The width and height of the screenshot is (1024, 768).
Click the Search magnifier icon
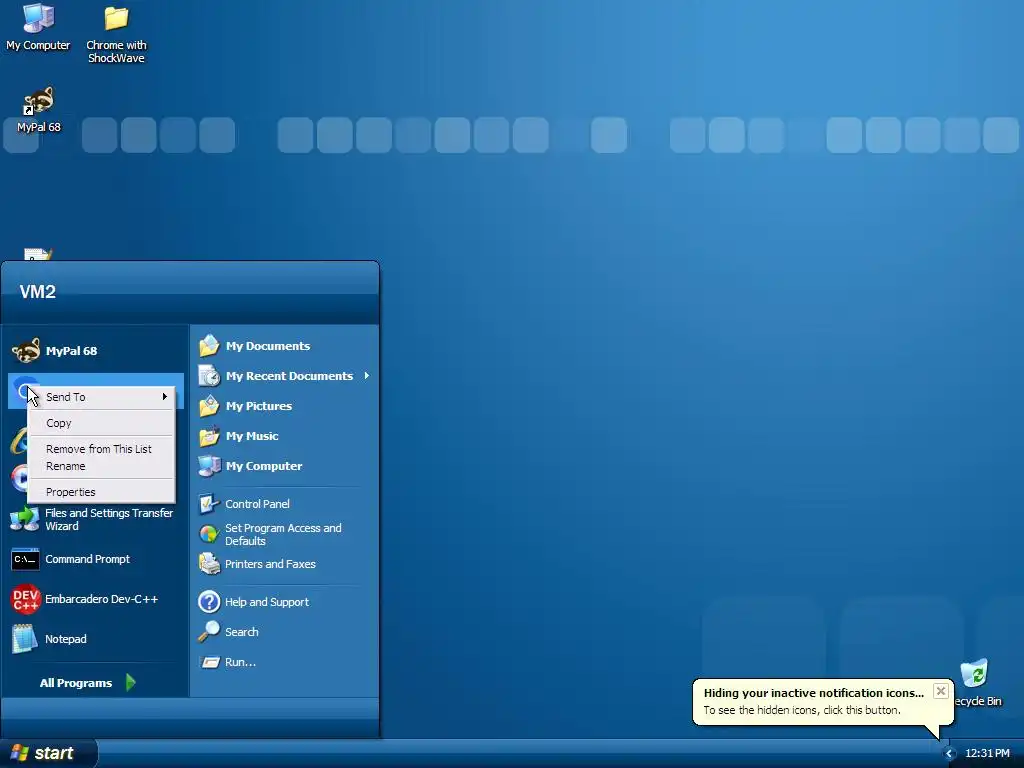click(209, 632)
